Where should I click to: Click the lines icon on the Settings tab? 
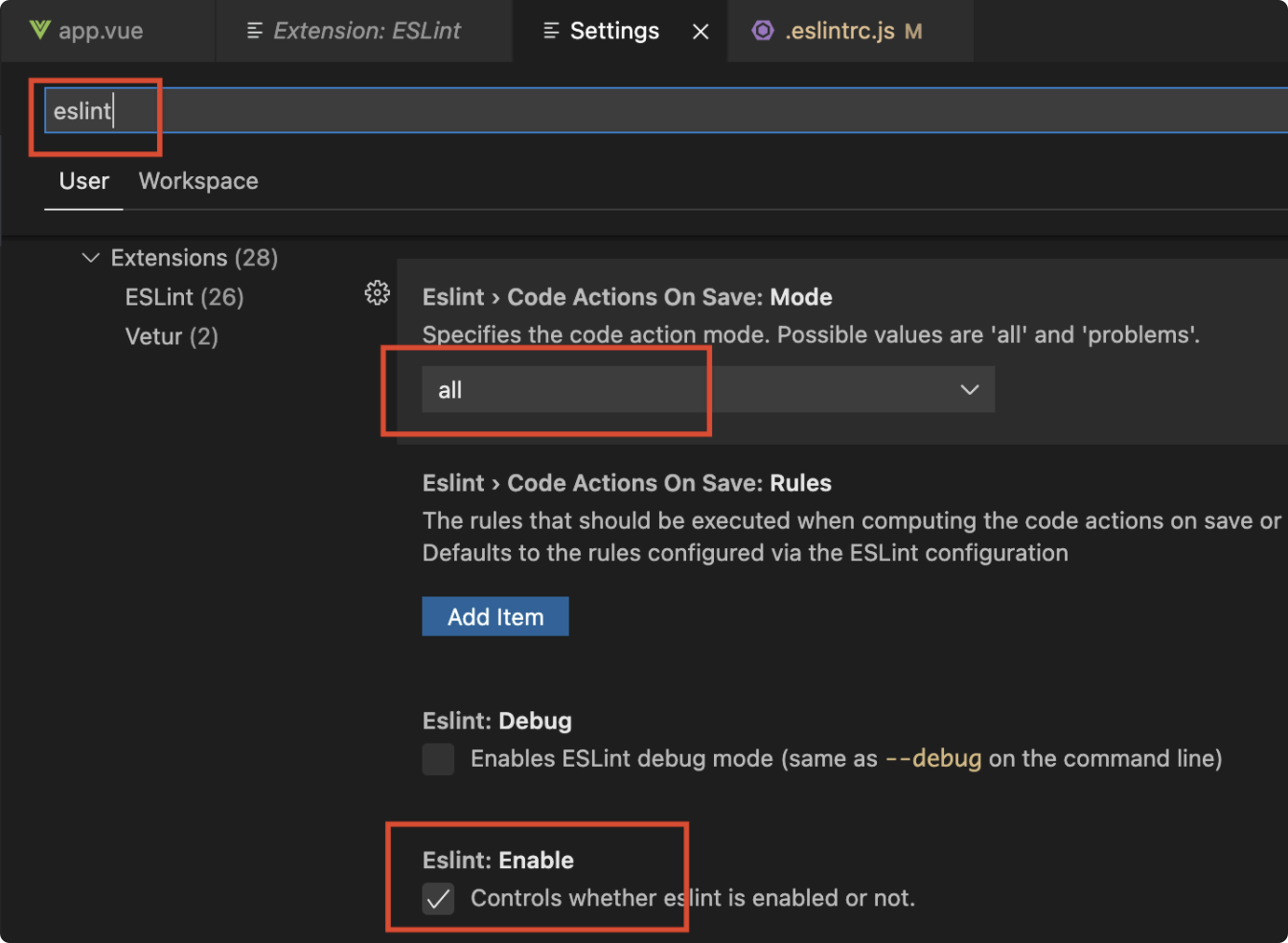pos(551,32)
